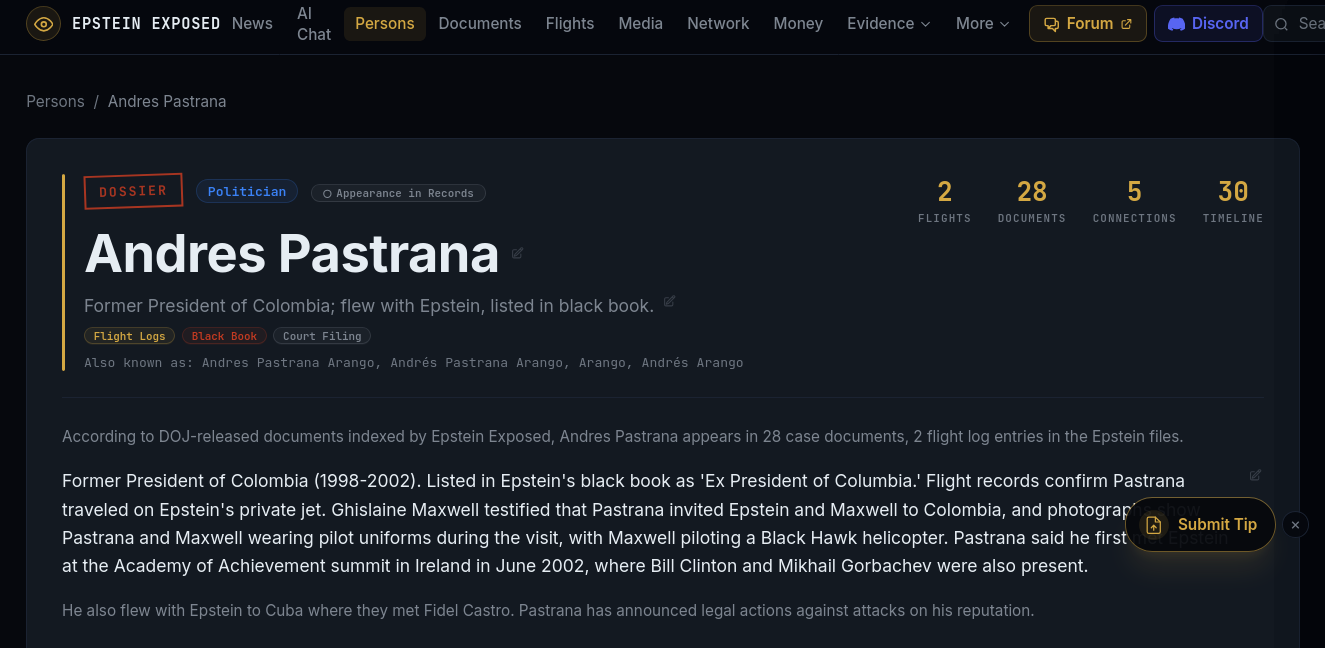1325x648 pixels.
Task: Navigate to the Network section
Action: point(717,24)
